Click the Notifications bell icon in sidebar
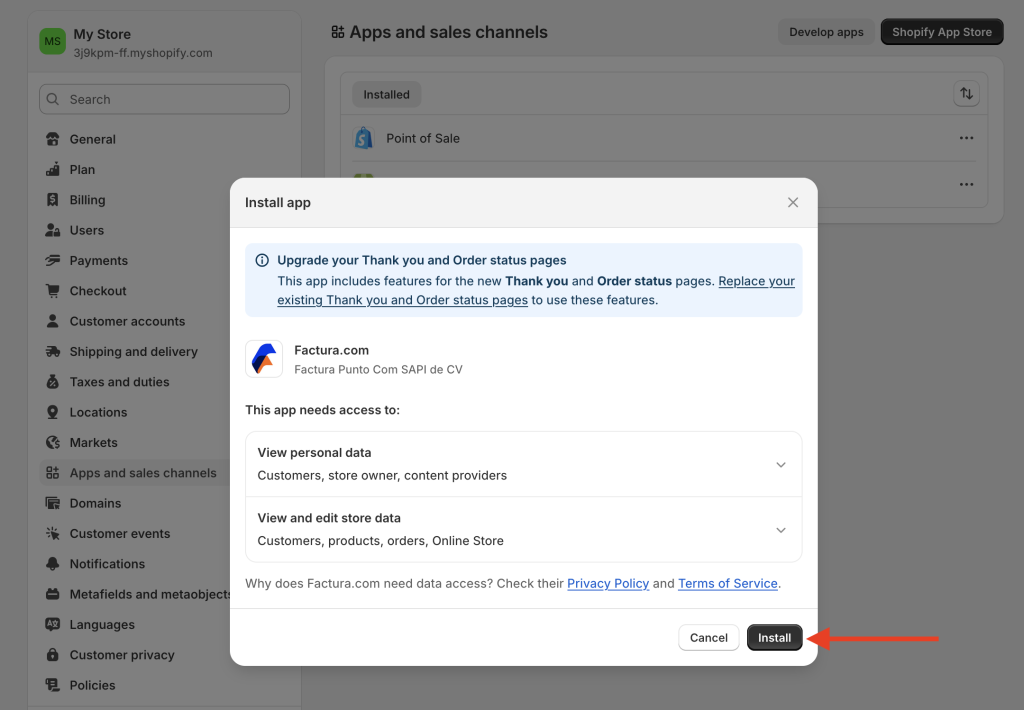 (x=53, y=564)
